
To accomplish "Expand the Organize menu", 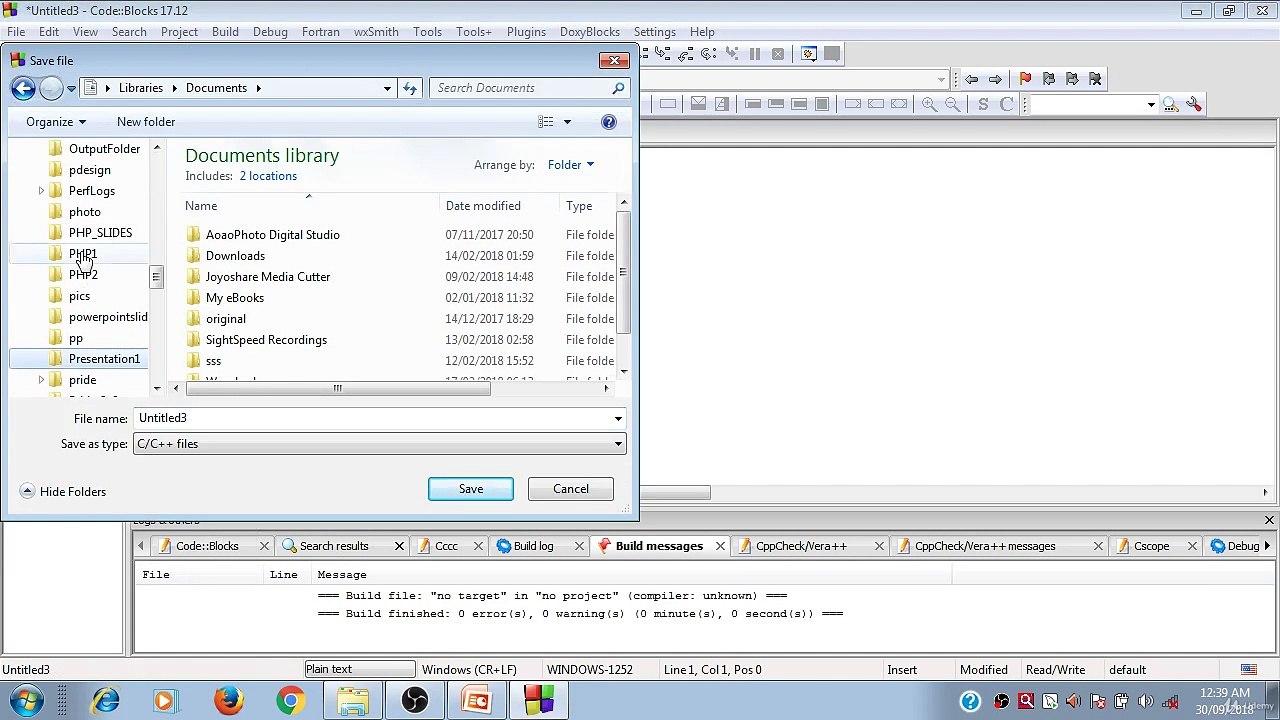I will pyautogui.click(x=56, y=122).
